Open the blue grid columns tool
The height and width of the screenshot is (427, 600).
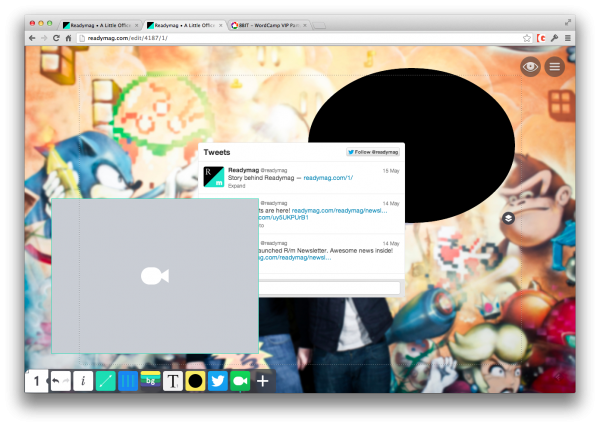point(128,381)
